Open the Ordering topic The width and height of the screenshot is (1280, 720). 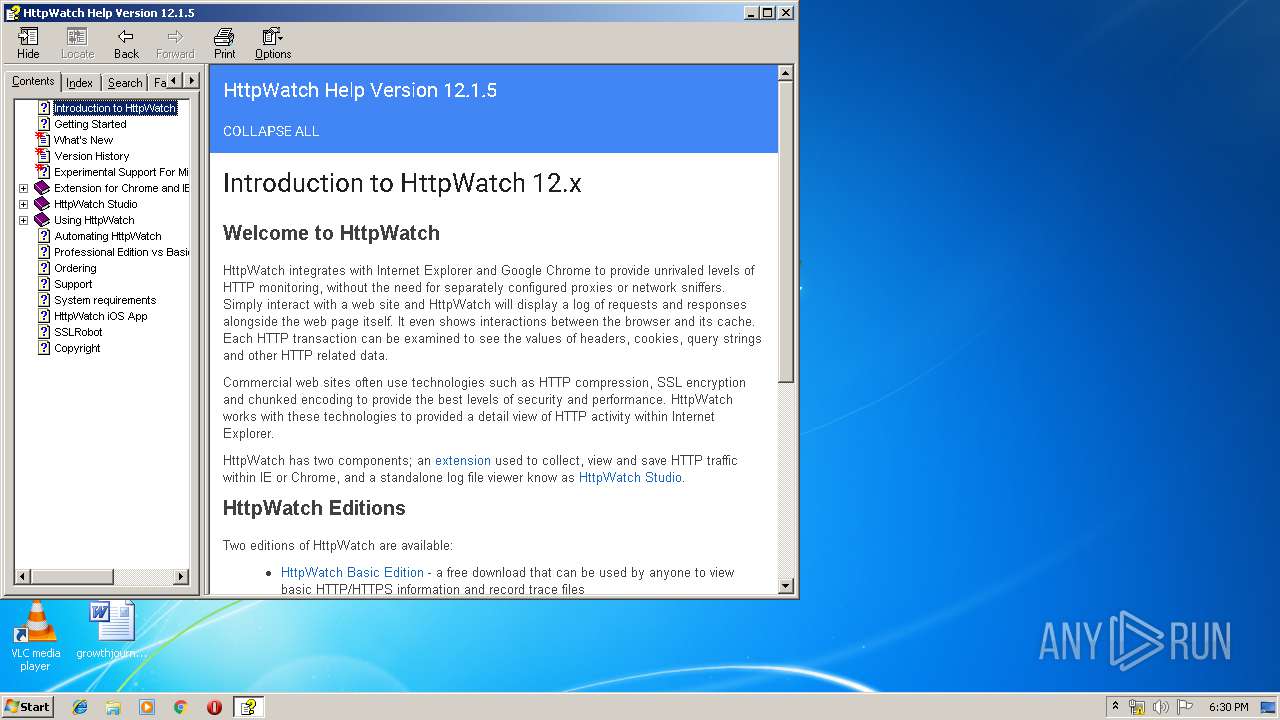(75, 268)
